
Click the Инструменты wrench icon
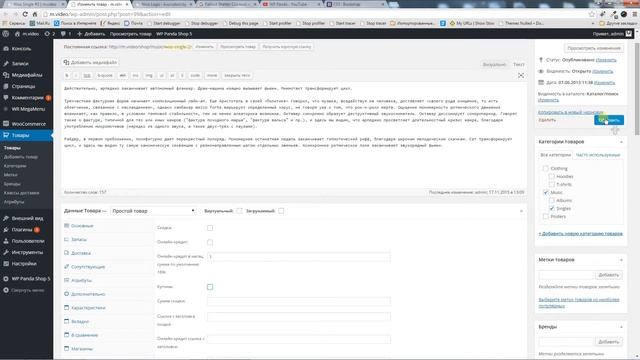pos(6,253)
